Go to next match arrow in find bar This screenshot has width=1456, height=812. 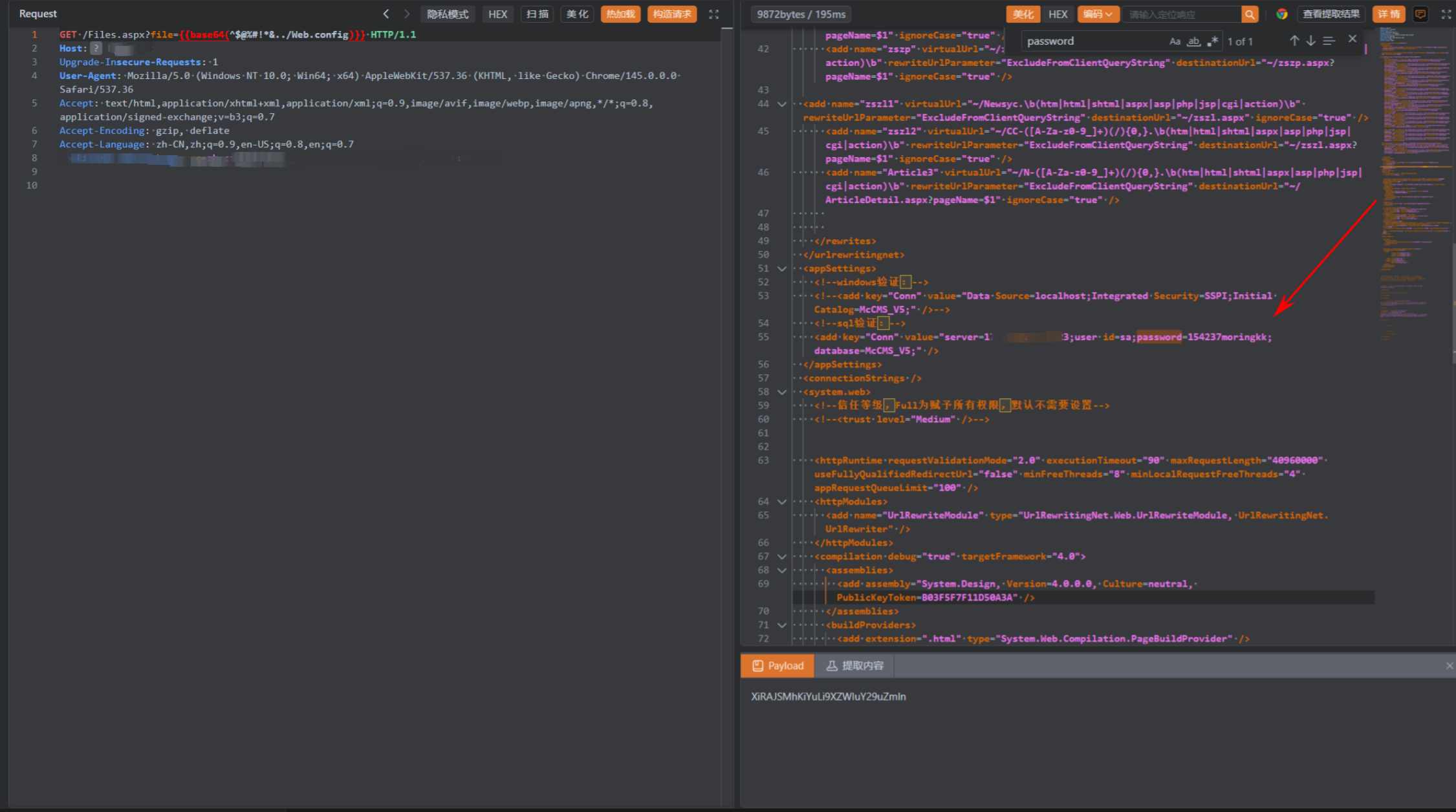click(1310, 41)
